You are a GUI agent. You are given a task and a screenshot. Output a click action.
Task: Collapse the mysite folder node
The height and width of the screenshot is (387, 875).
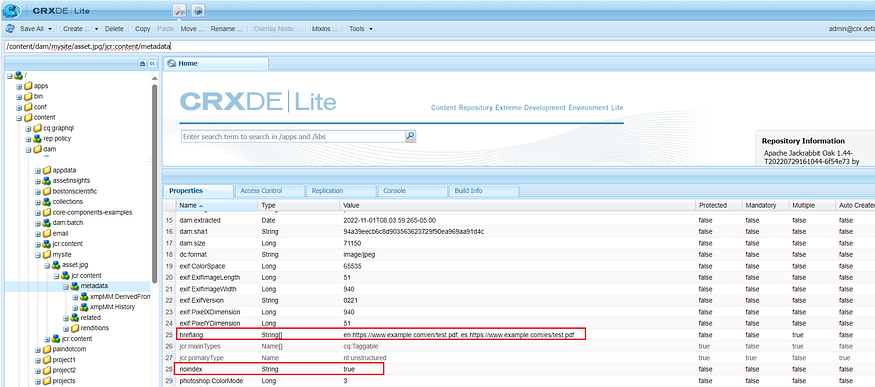click(x=37, y=254)
